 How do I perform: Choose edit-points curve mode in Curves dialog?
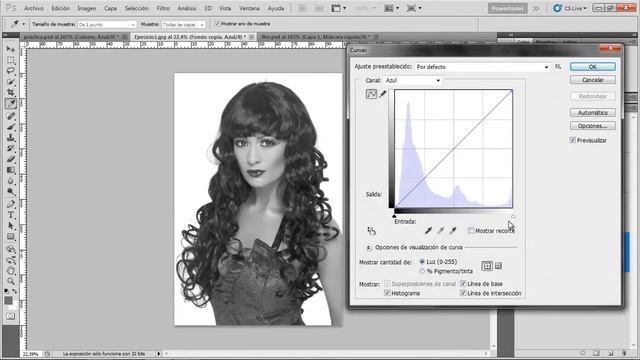coord(371,94)
